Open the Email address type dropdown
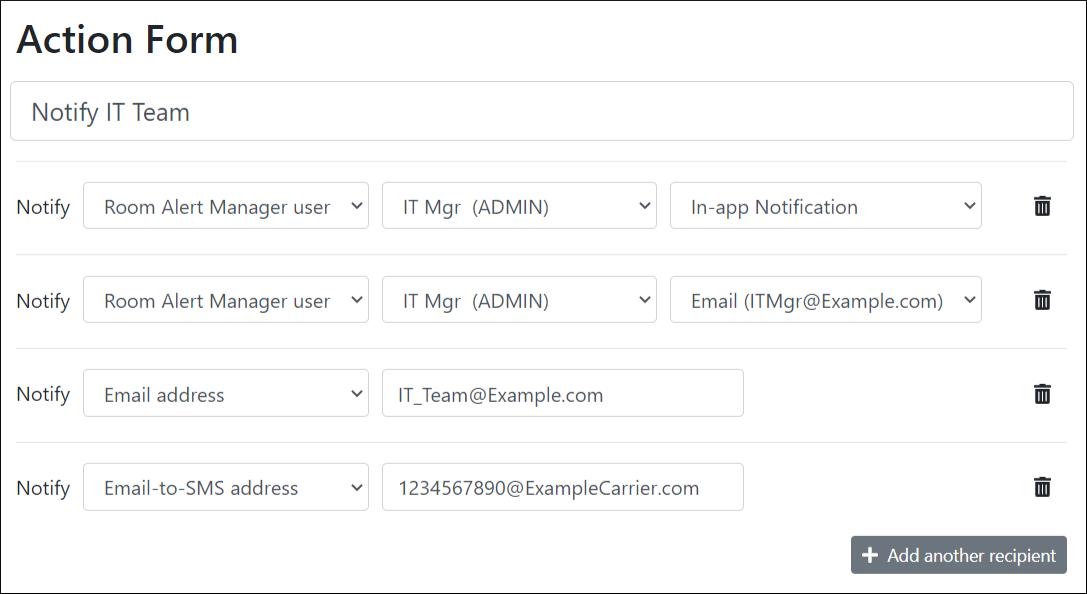The width and height of the screenshot is (1087, 594). (x=225, y=394)
